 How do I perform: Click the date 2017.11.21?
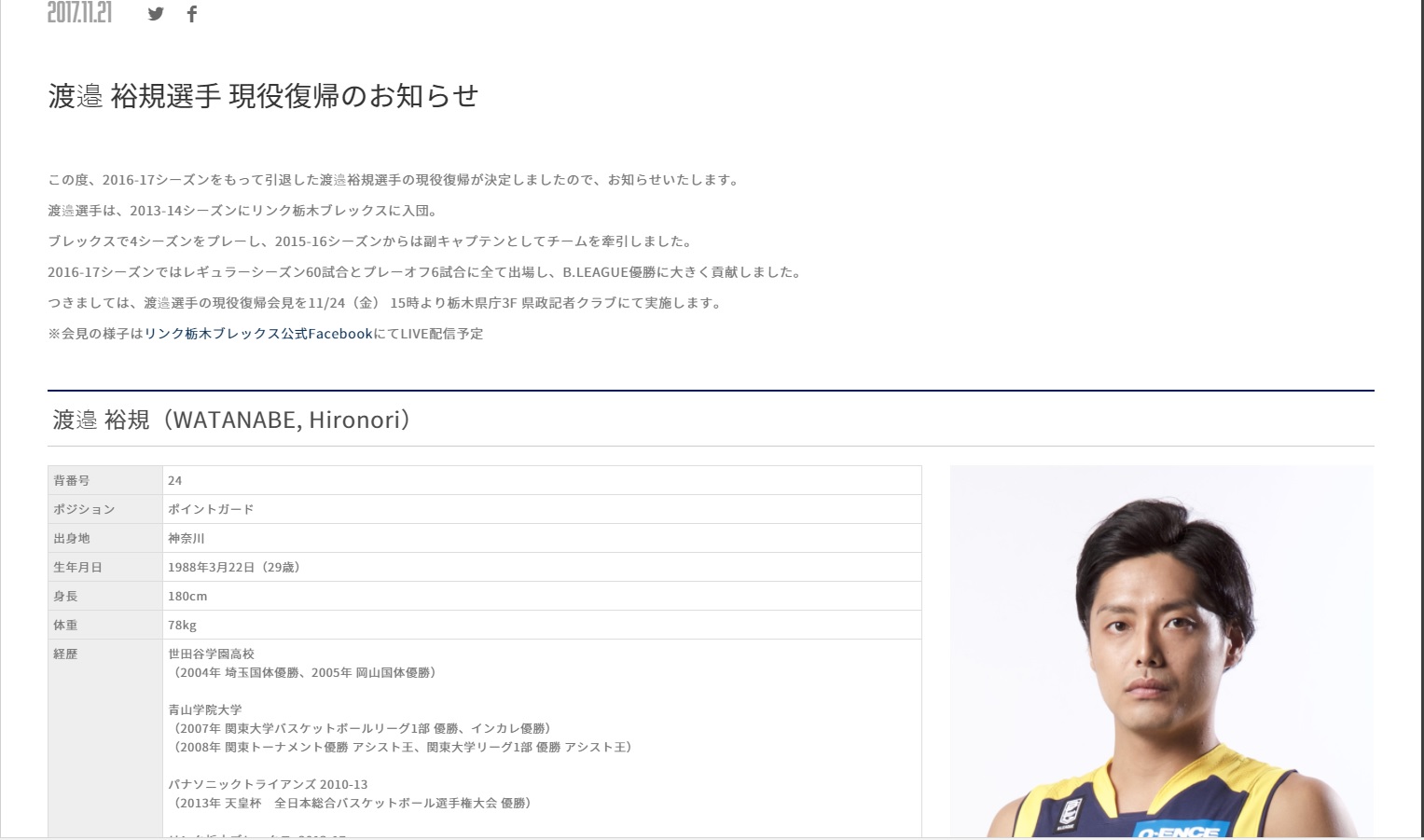79,13
